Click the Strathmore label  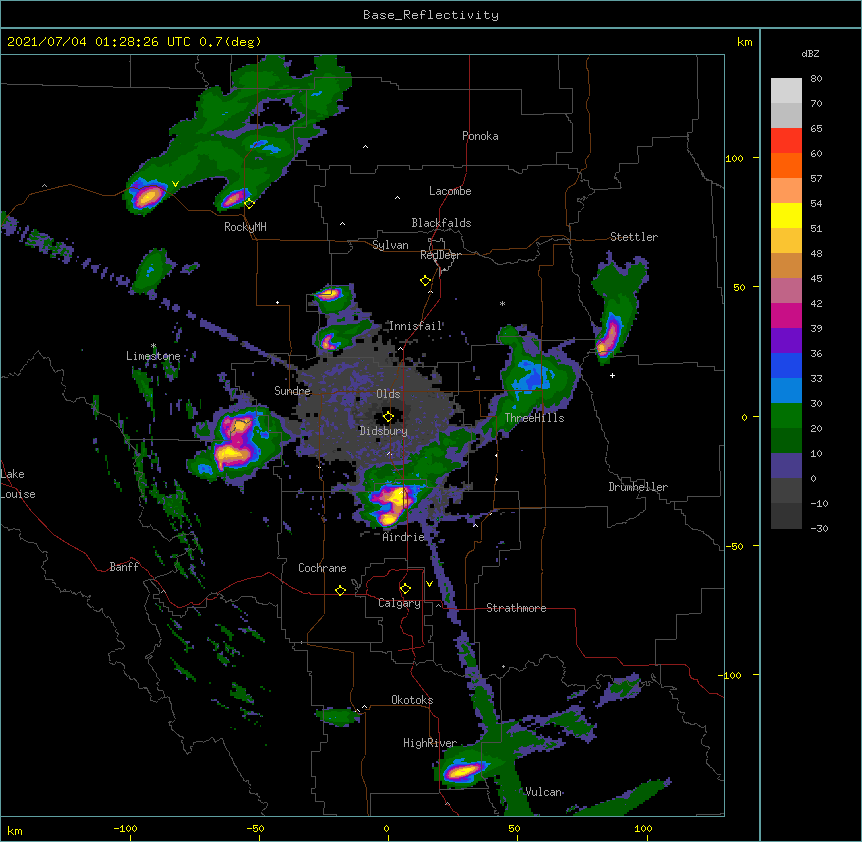pos(516,608)
